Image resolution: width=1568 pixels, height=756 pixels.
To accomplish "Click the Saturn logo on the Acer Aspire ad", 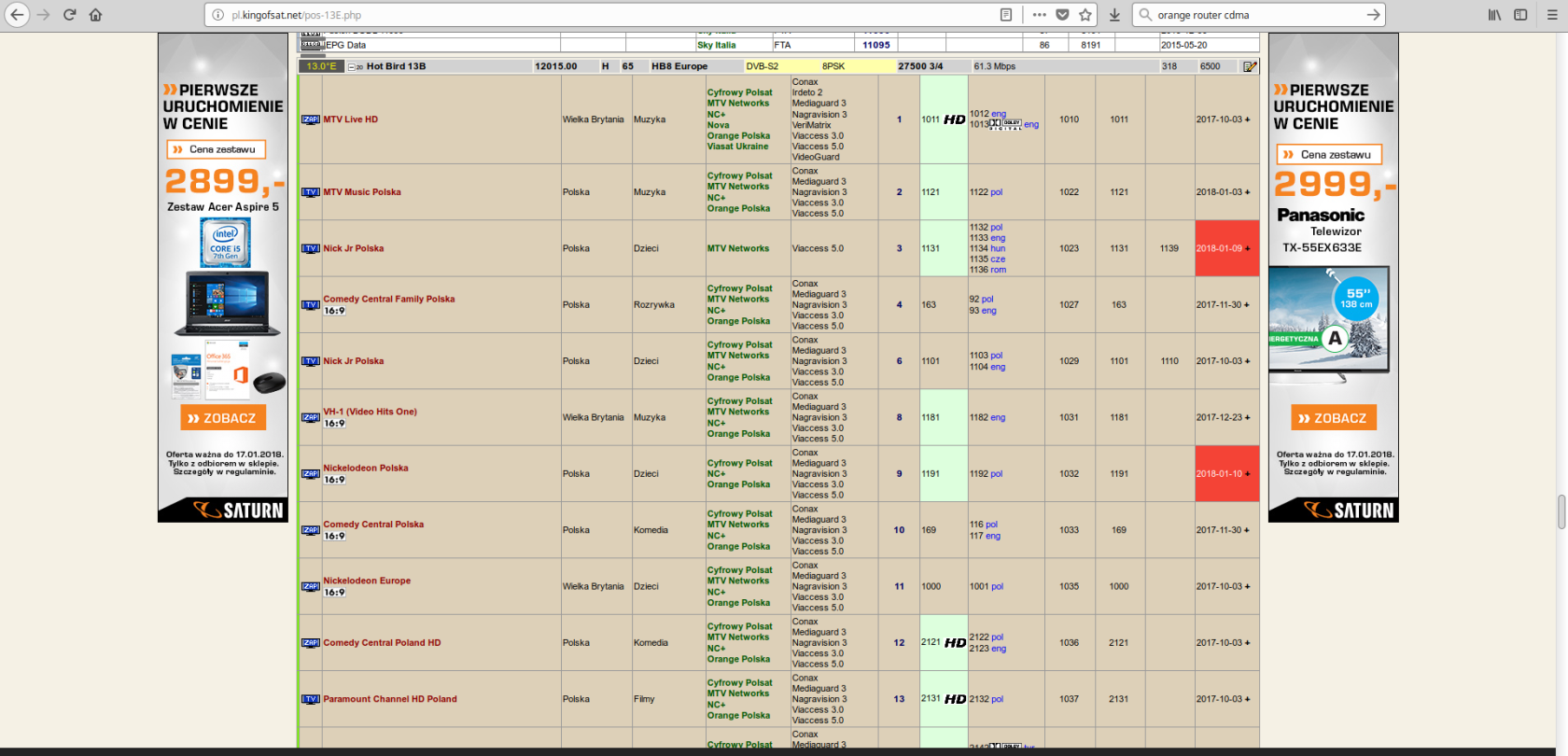I will [238, 511].
